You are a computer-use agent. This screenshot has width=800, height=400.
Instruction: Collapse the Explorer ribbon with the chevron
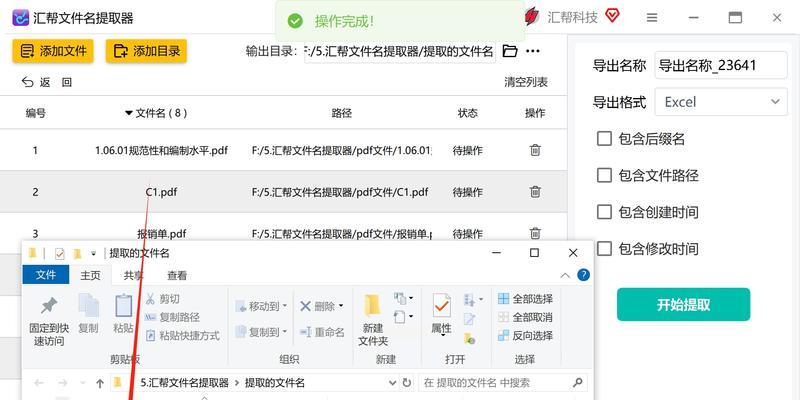565,276
